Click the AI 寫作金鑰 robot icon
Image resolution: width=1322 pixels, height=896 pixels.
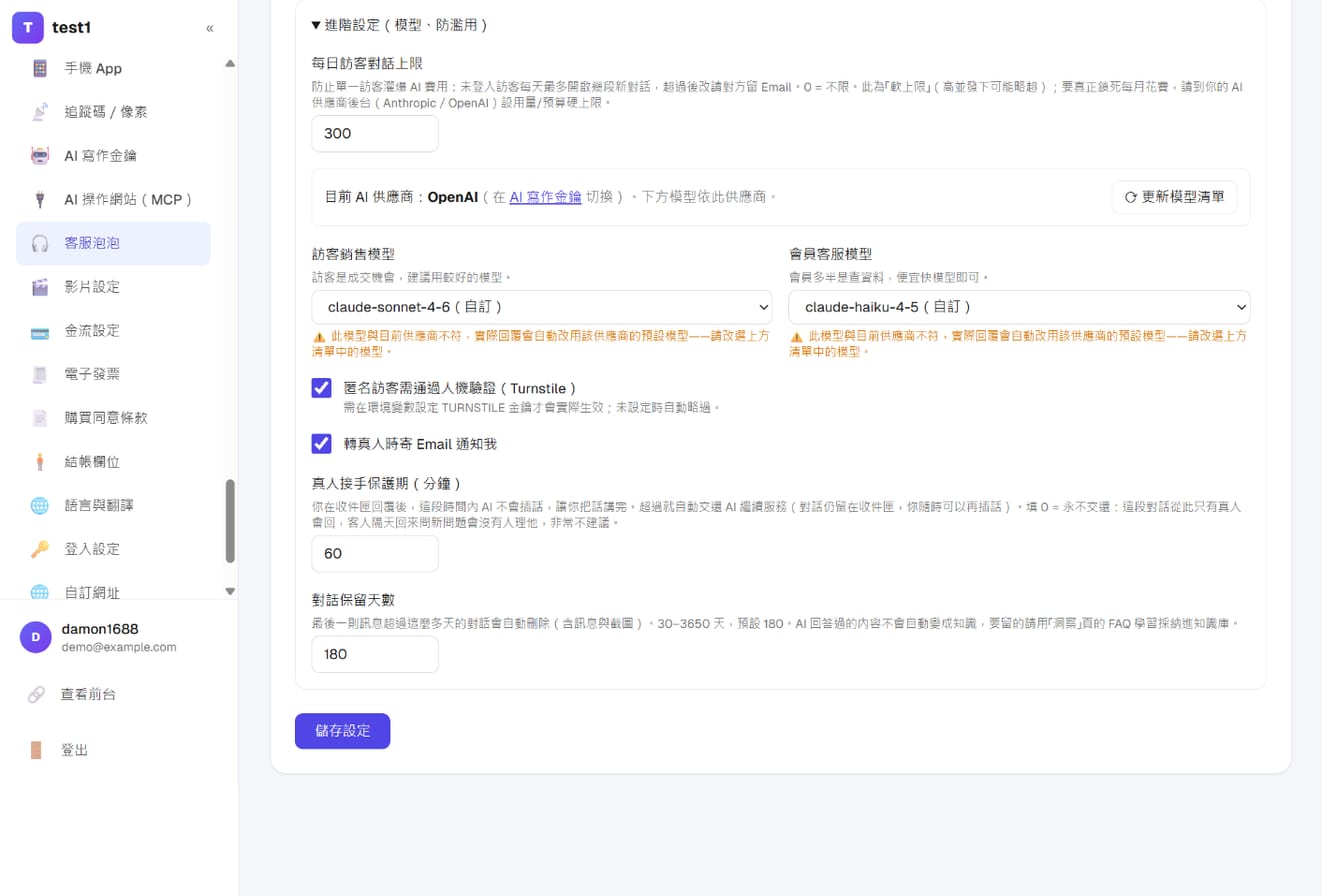pos(40,156)
